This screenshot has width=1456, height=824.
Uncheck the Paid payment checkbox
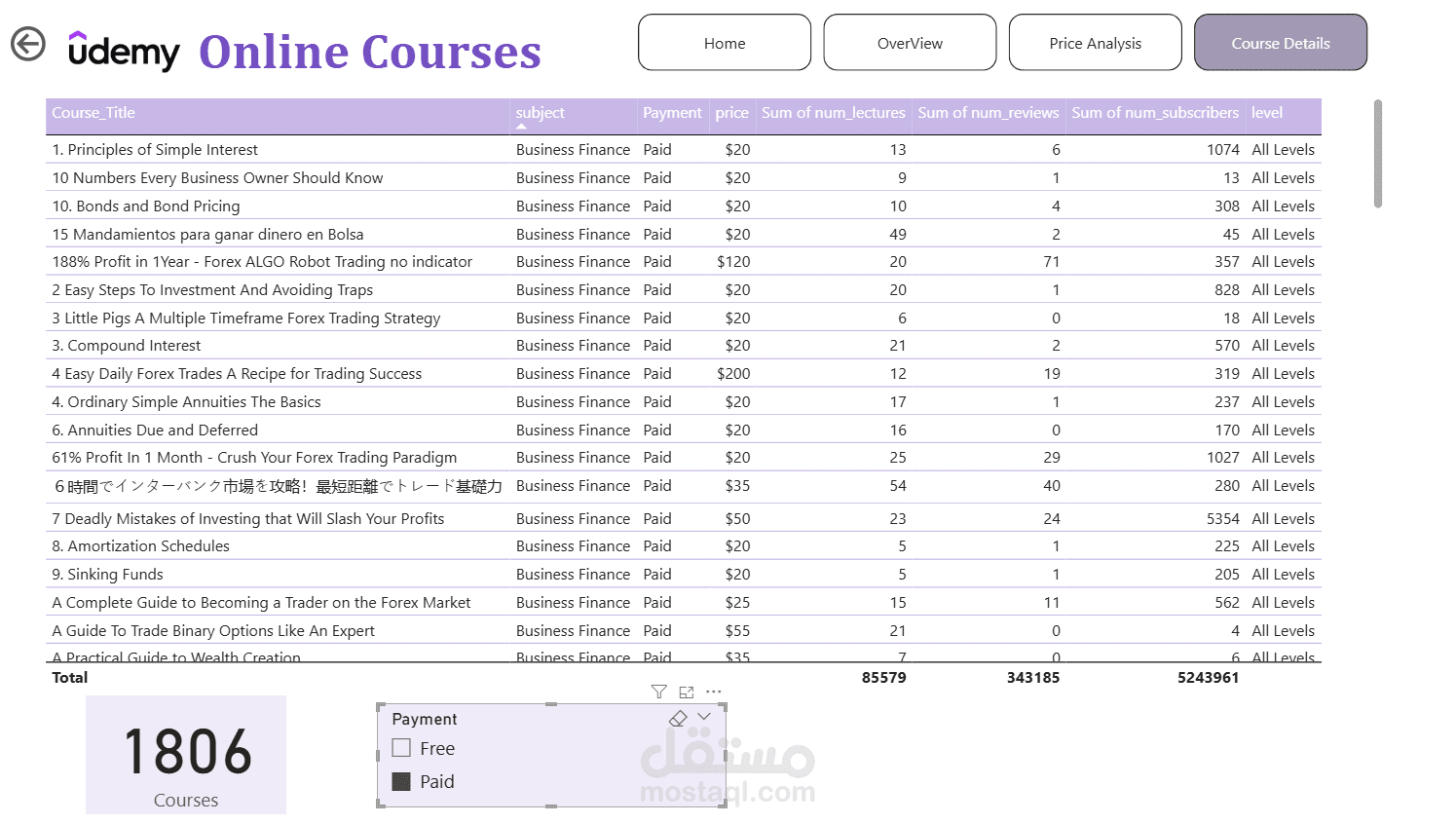(401, 781)
